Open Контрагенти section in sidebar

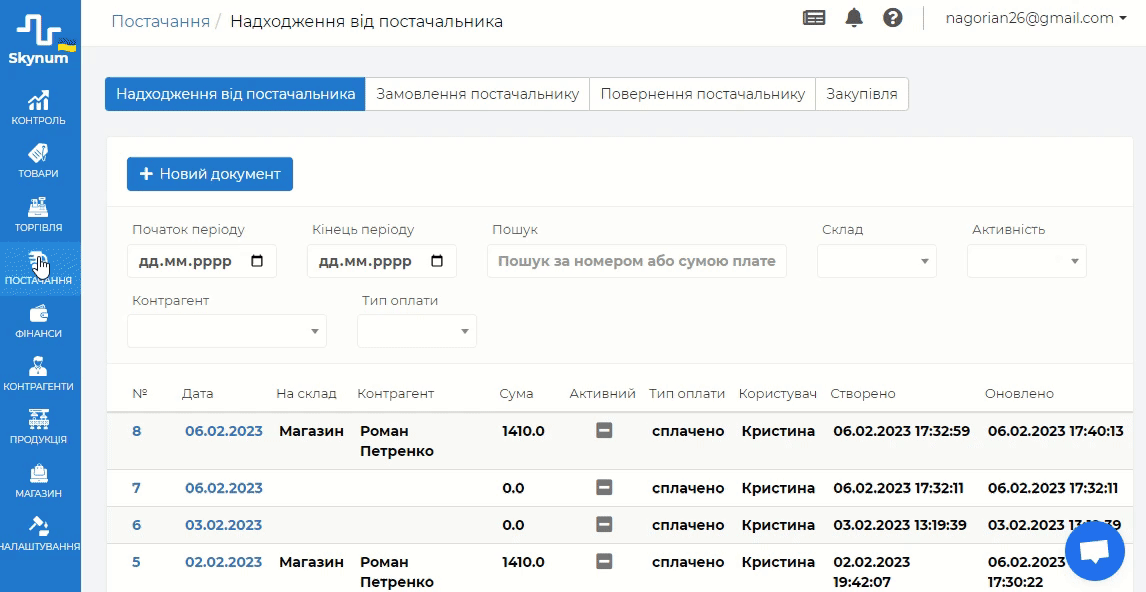click(39, 373)
